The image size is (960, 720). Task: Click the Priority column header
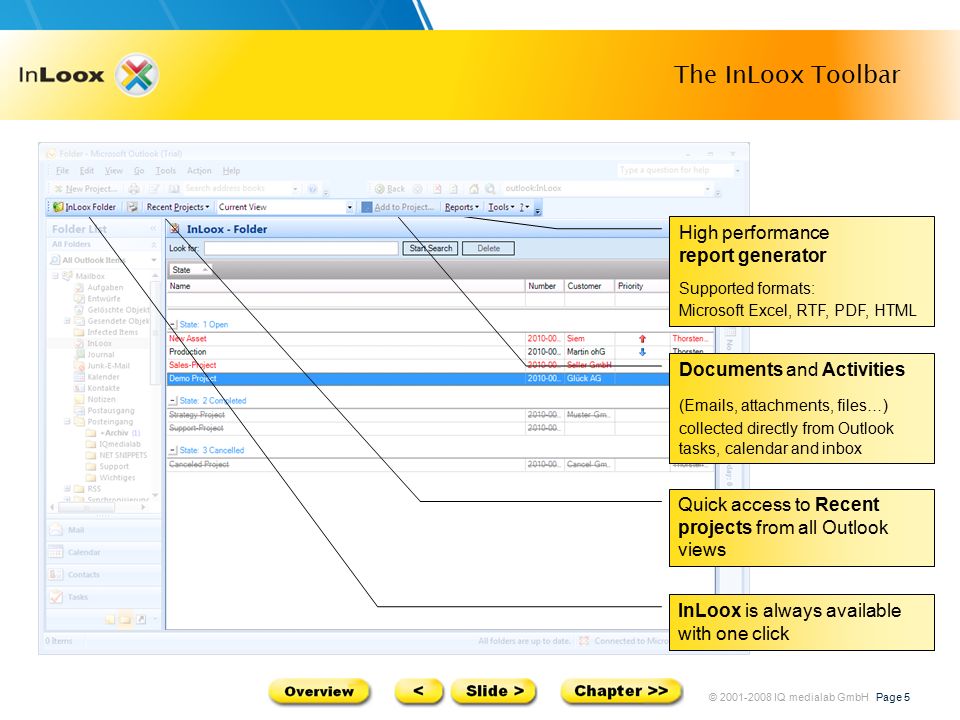[x=642, y=286]
